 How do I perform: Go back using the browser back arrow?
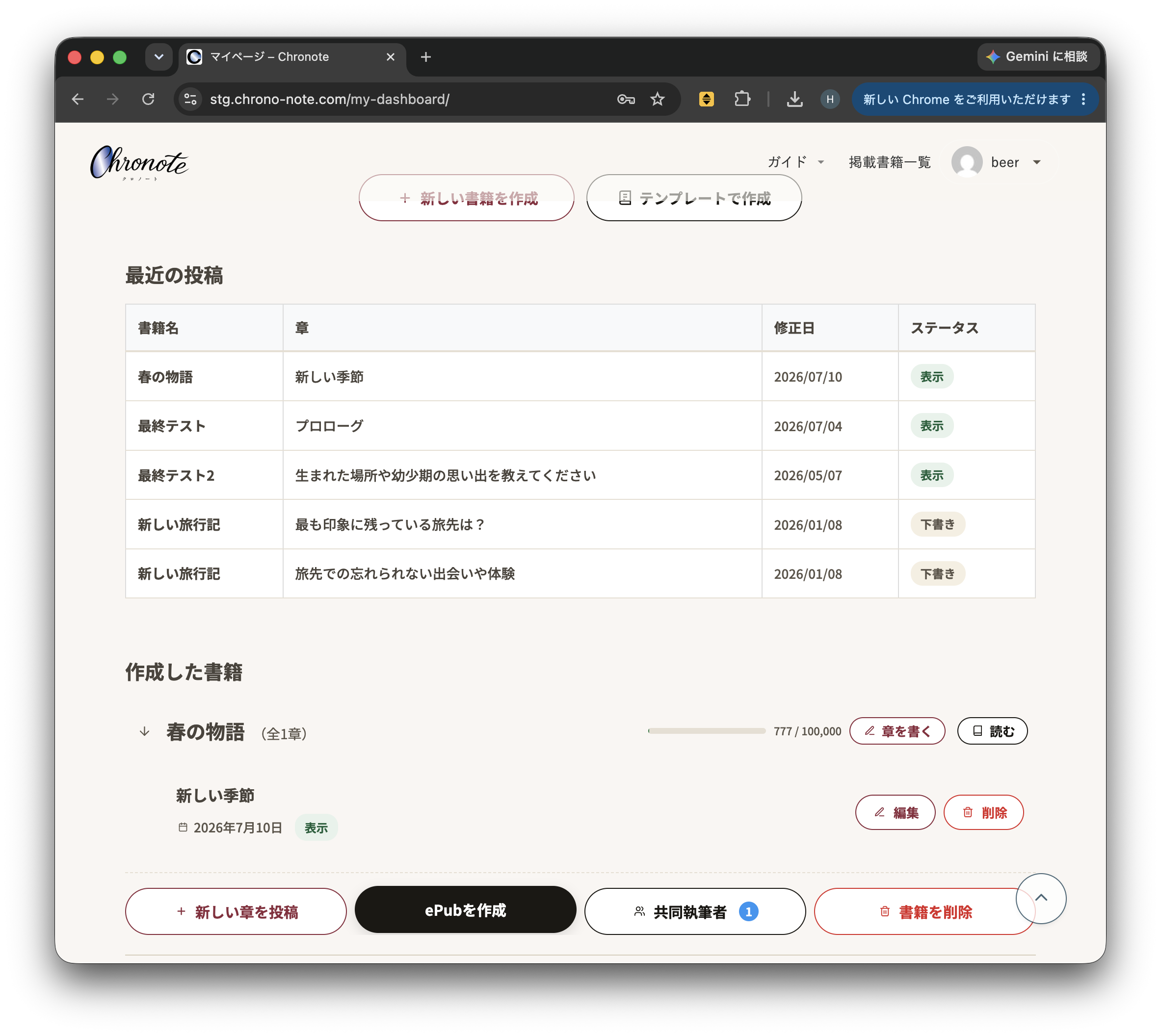point(78,99)
